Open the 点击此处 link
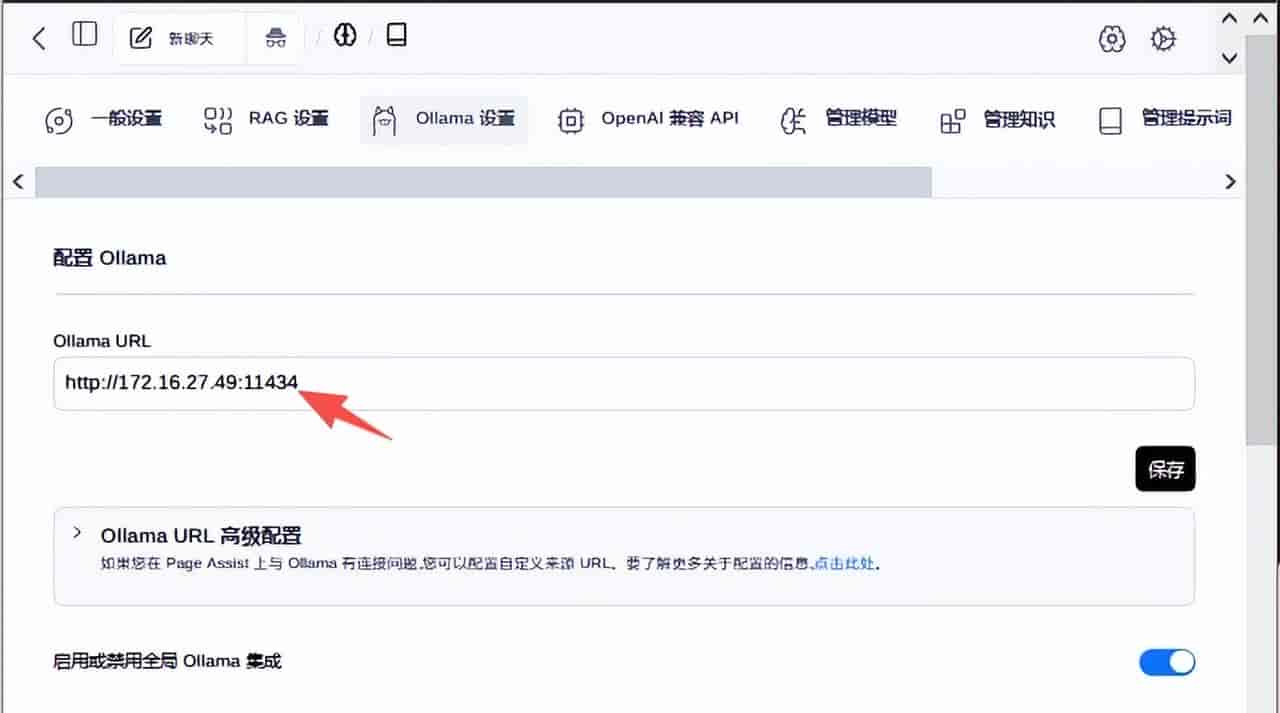Screen dimensions: 1280x713 coord(845,563)
